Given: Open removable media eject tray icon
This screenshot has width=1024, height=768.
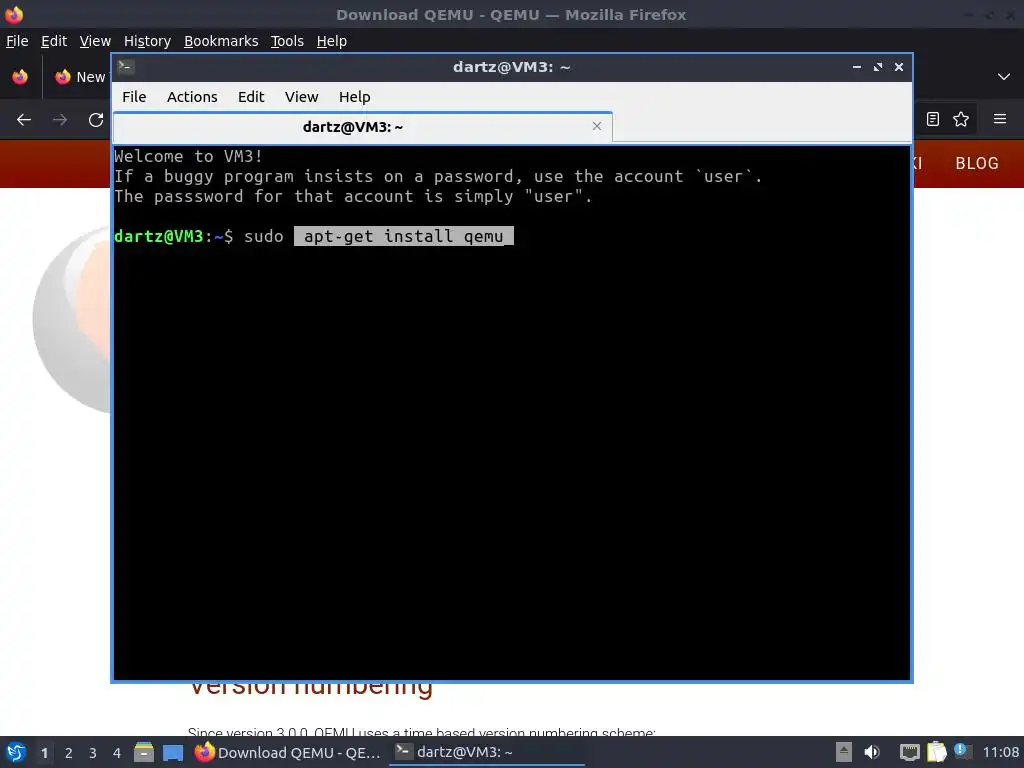Looking at the screenshot, I should click(x=844, y=752).
